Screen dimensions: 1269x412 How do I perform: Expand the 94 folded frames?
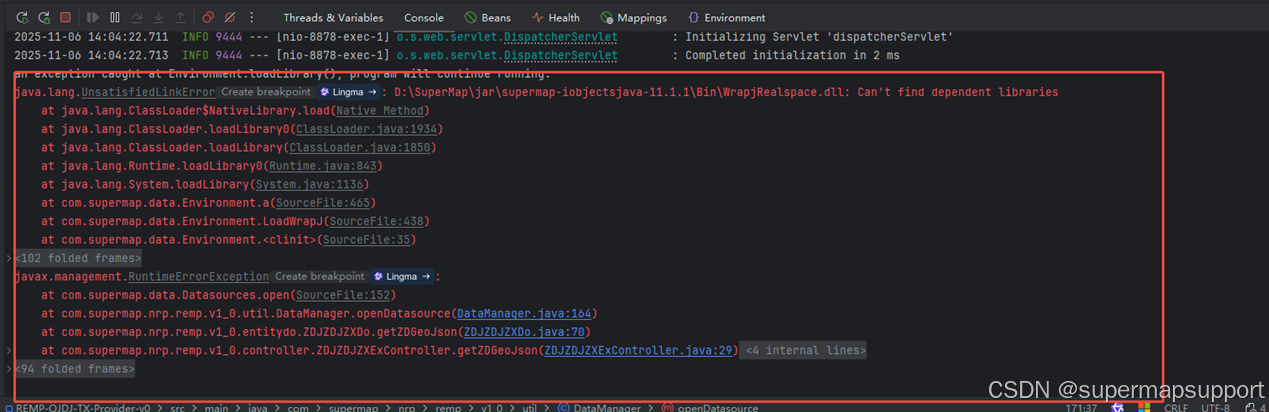click(x=74, y=369)
